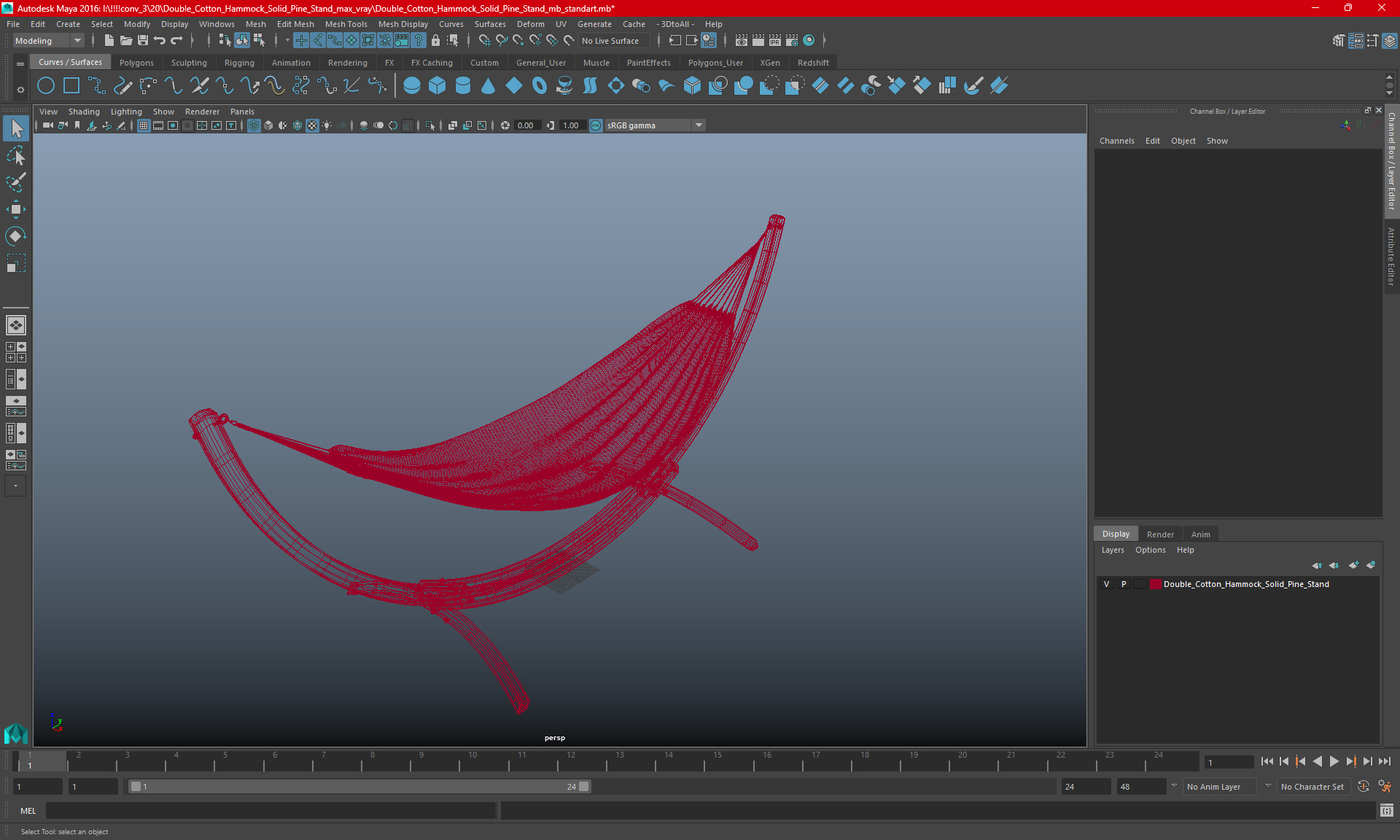Click the time range slider bar

pos(359,787)
